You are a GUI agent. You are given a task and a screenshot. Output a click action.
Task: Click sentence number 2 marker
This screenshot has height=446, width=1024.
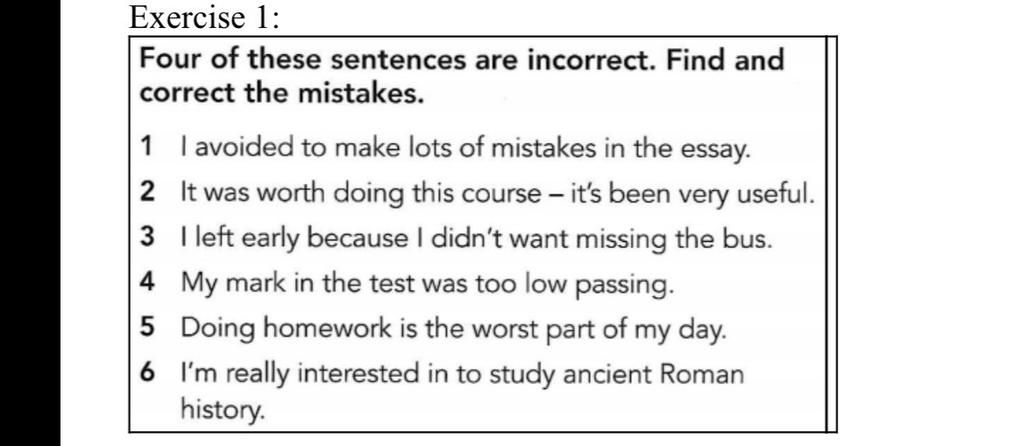[146, 193]
